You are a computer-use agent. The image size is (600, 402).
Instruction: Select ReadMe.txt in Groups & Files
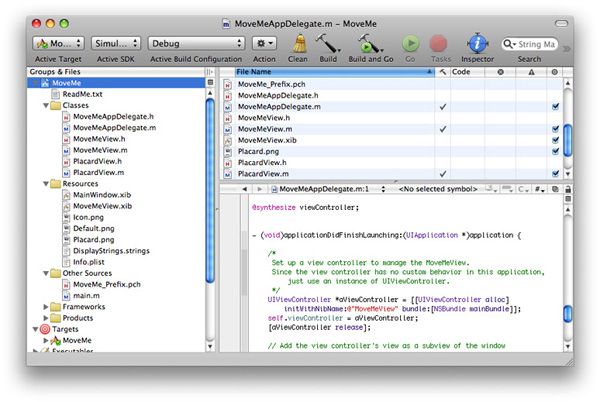82,94
